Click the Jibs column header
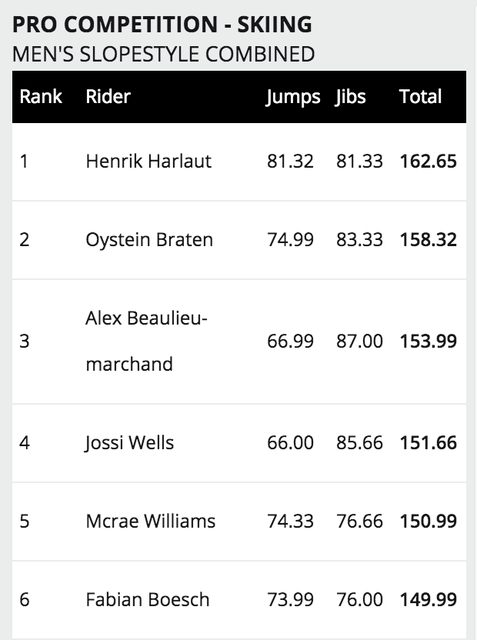The height and width of the screenshot is (640, 477). 351,98
